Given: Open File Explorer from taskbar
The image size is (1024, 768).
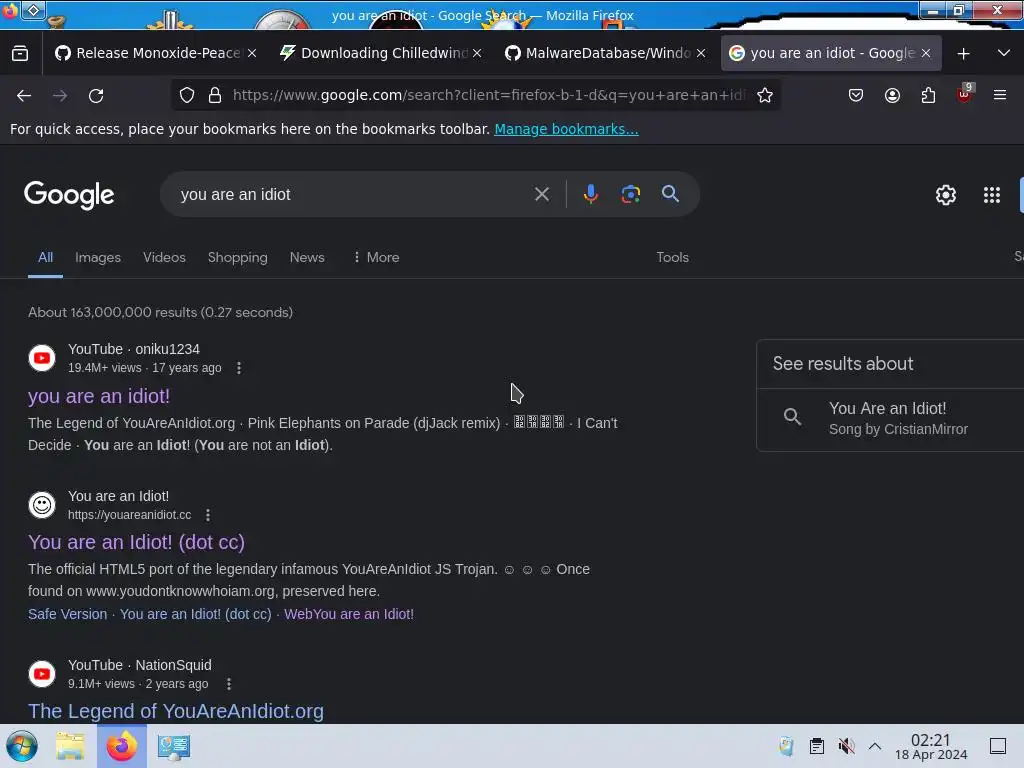Looking at the screenshot, I should pos(70,746).
